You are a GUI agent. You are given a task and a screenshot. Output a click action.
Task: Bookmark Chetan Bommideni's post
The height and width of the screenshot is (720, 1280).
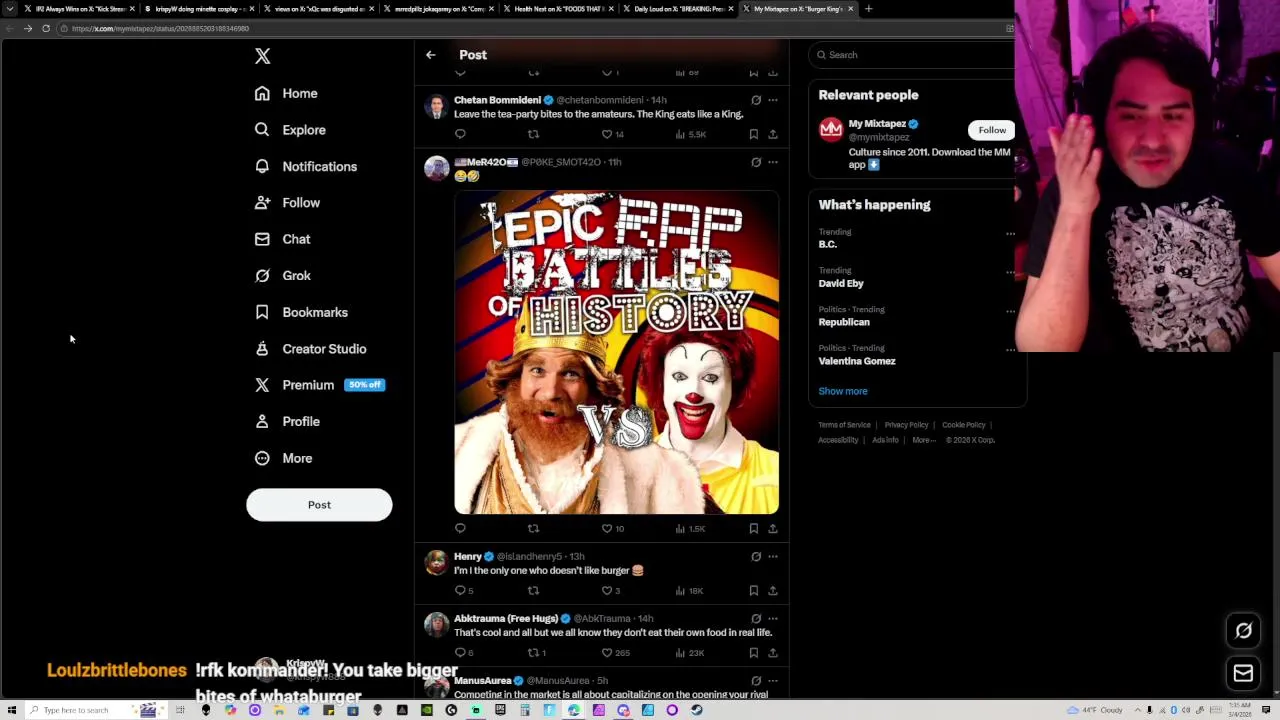tap(753, 134)
